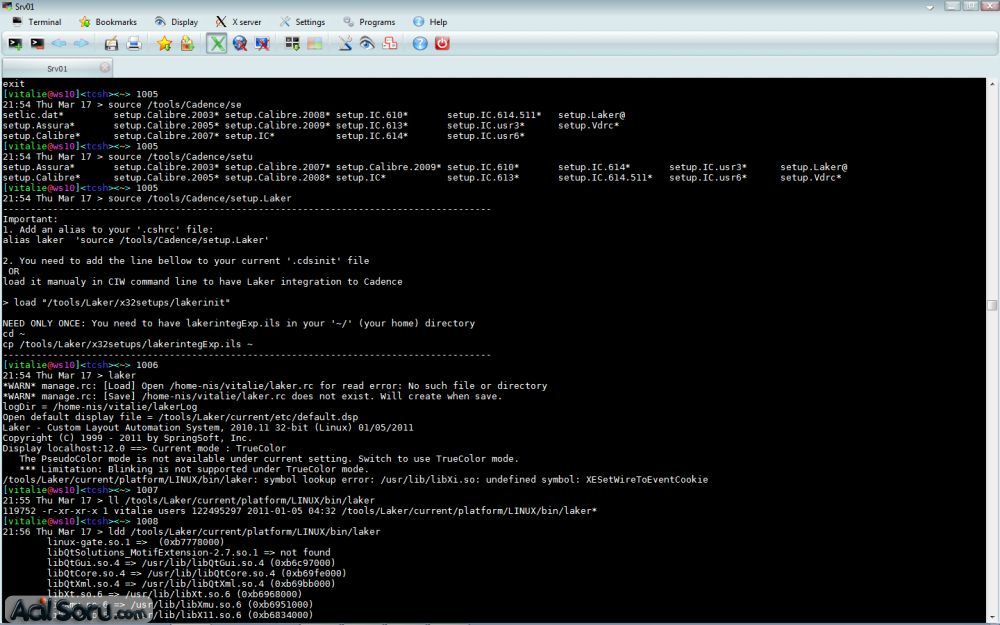Click the cp lakerintegExp.ils command line
The height and width of the screenshot is (625, 1000).
coord(128,344)
